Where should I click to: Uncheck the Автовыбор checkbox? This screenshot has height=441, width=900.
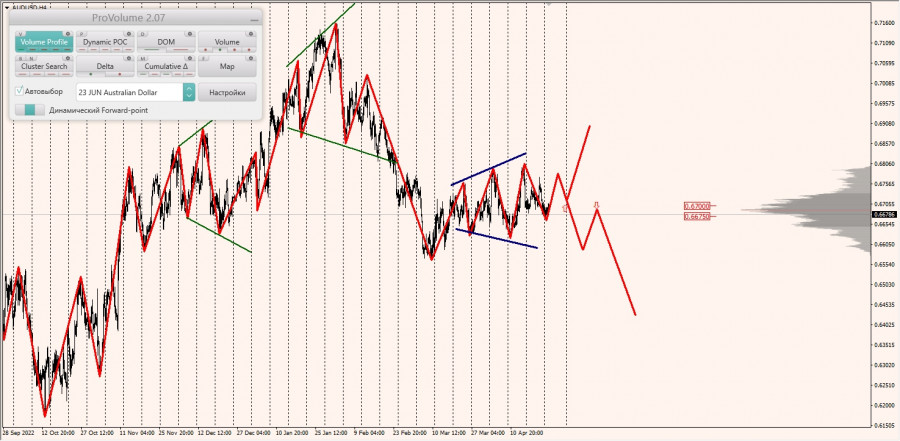coord(19,91)
